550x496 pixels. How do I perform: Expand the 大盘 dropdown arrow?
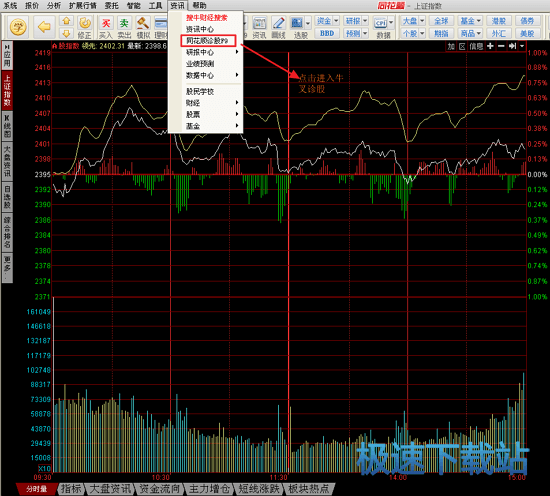pos(422,21)
